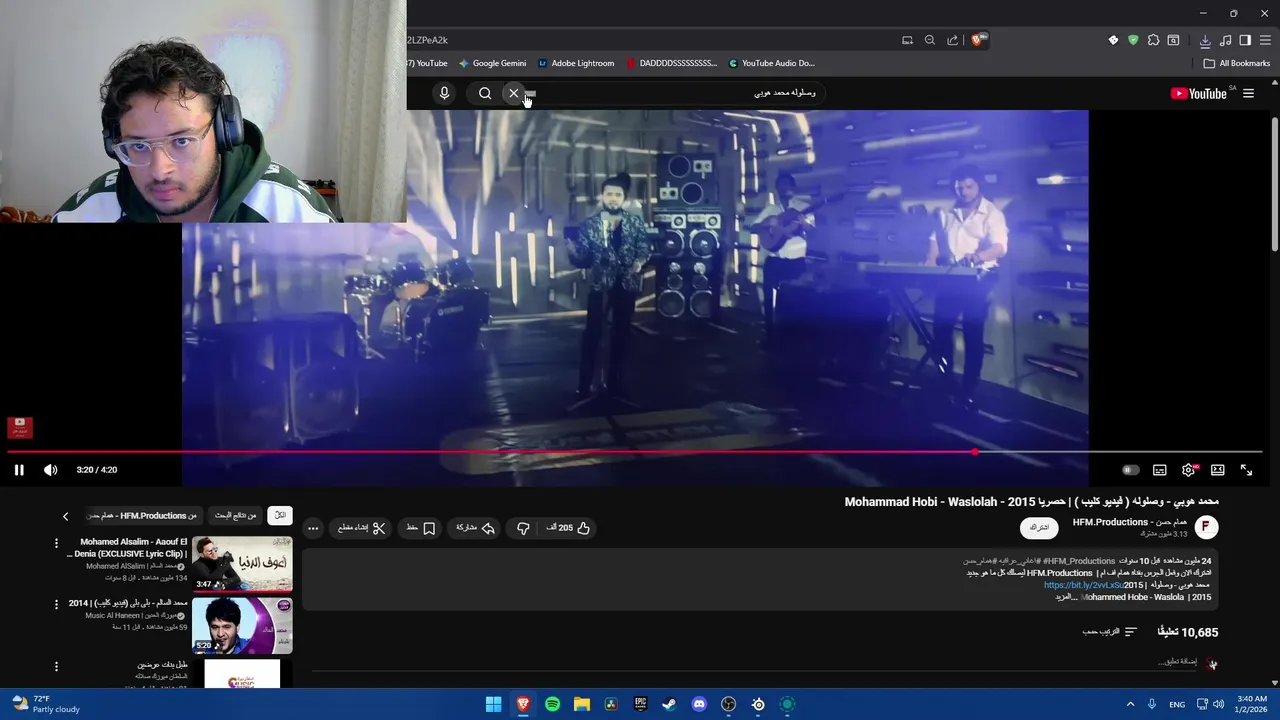Open the YouTube Audio Do... bookmark
Image resolution: width=1280 pixels, height=720 pixels.
(771, 63)
